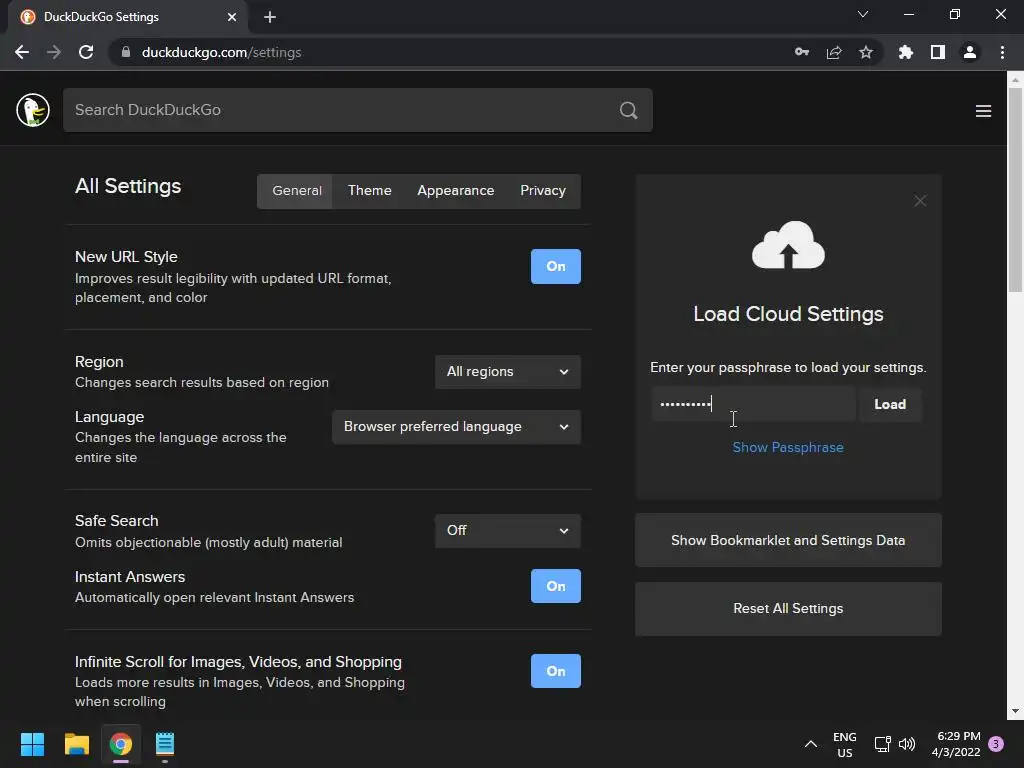Open the Chrome profile icon
Image resolution: width=1024 pixels, height=768 pixels.
(969, 52)
